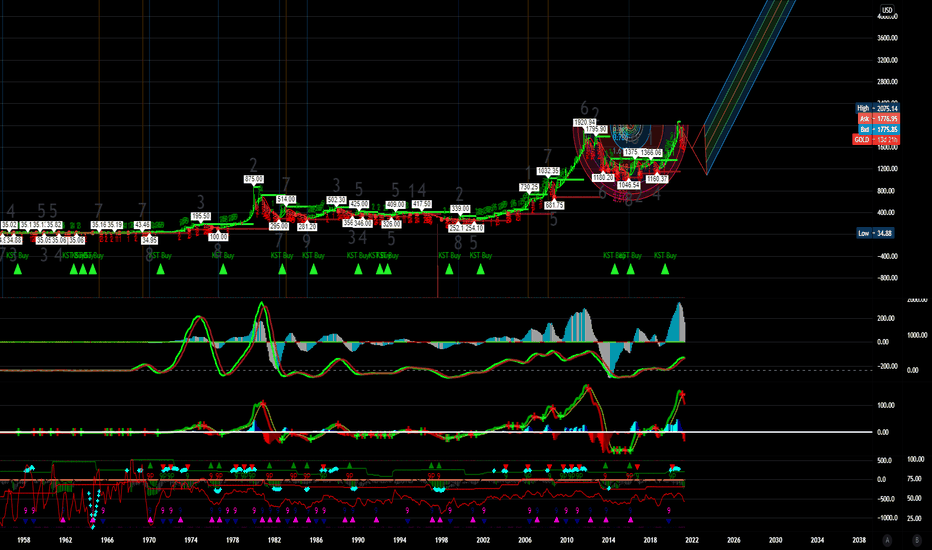Click the 3600.00 price scale value
Screen dimensions: 932x550
tap(887, 38)
